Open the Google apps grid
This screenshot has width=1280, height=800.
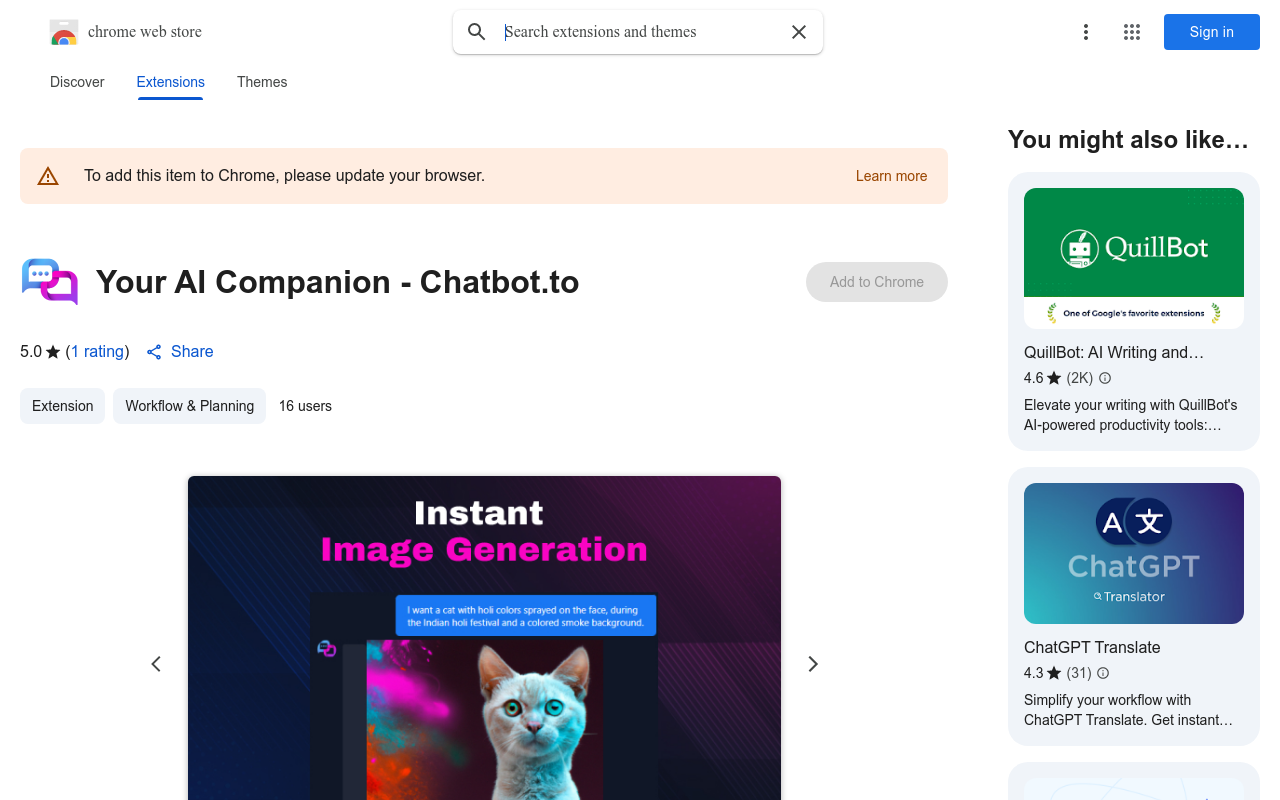pyautogui.click(x=1132, y=32)
